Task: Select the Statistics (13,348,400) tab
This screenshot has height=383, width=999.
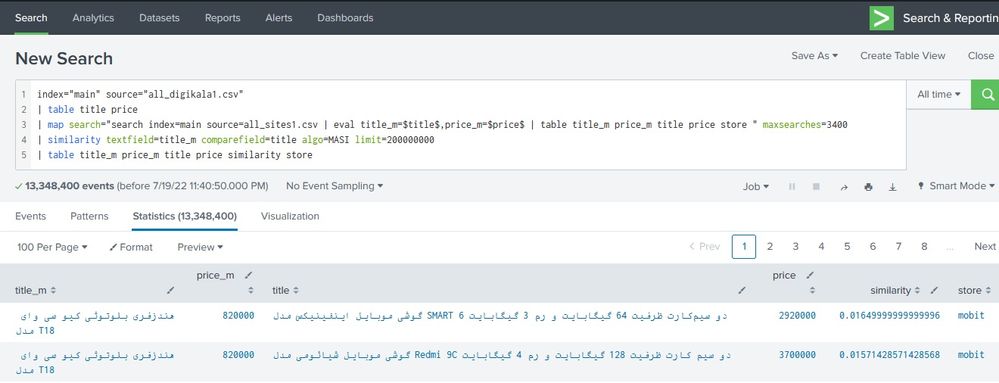Action: coord(185,217)
